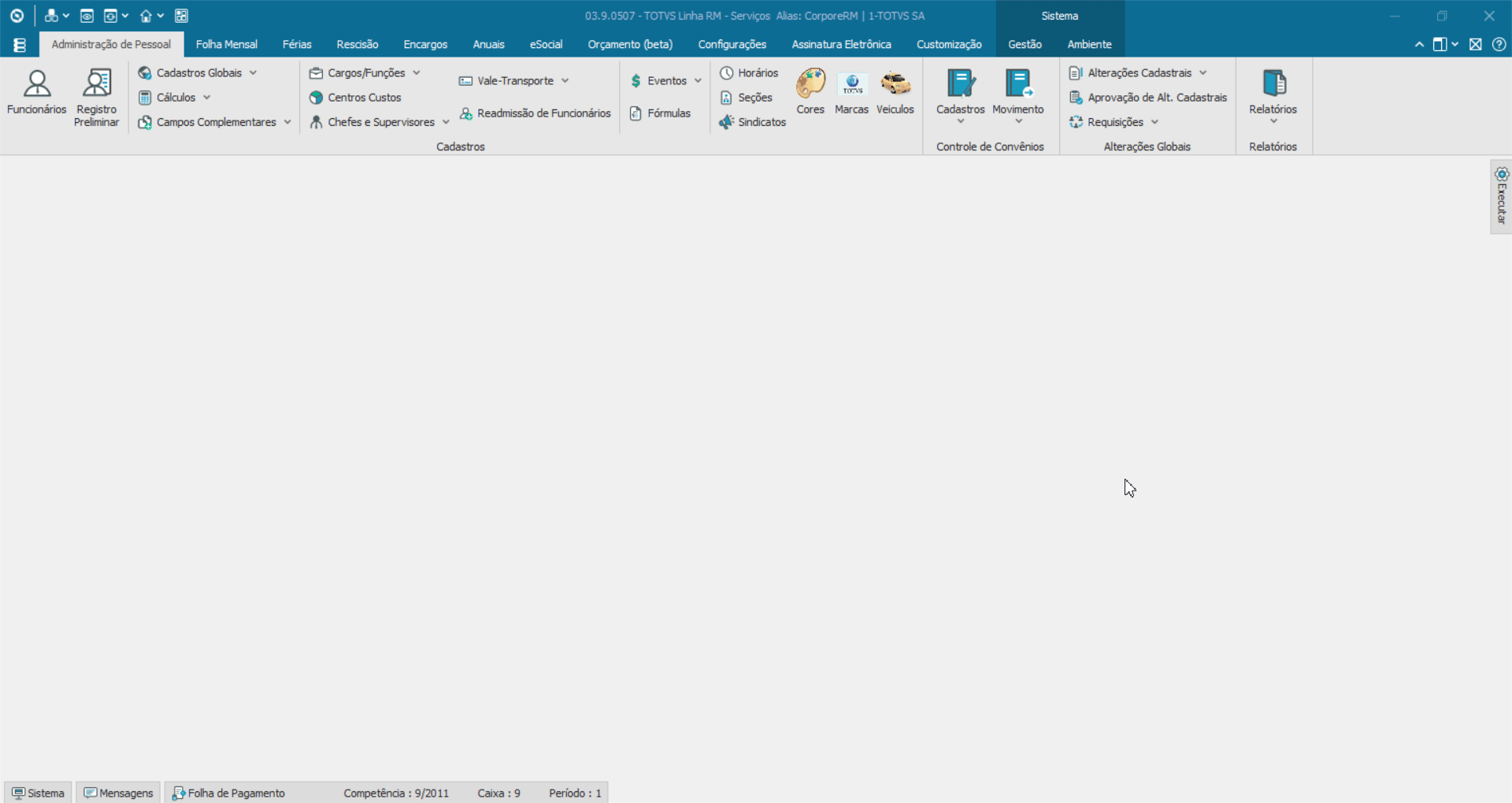Viewport: 1512px width, 803px height.
Task: Switch to Encargos tab
Action: coord(425,45)
